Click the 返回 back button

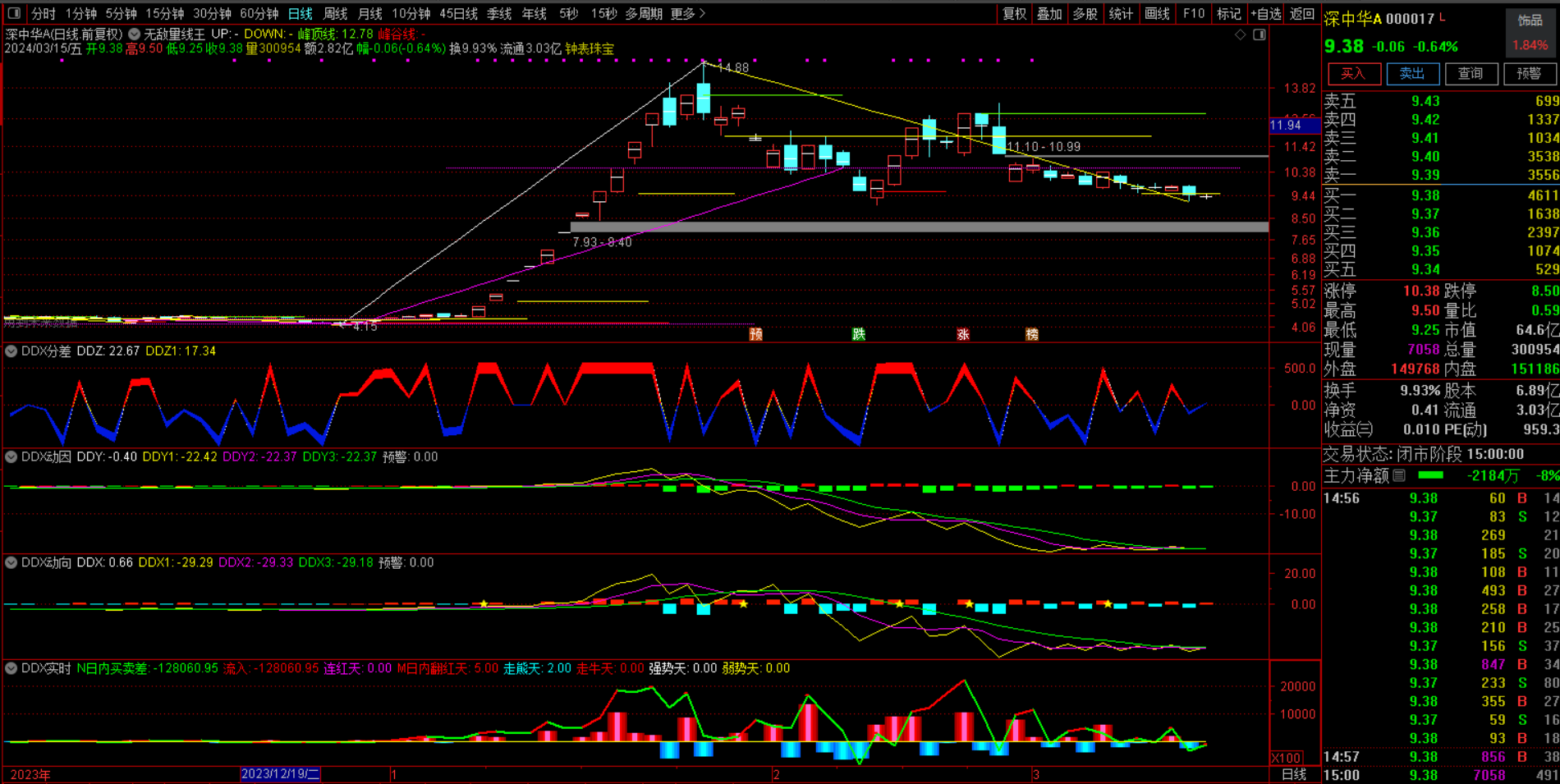click(1302, 13)
